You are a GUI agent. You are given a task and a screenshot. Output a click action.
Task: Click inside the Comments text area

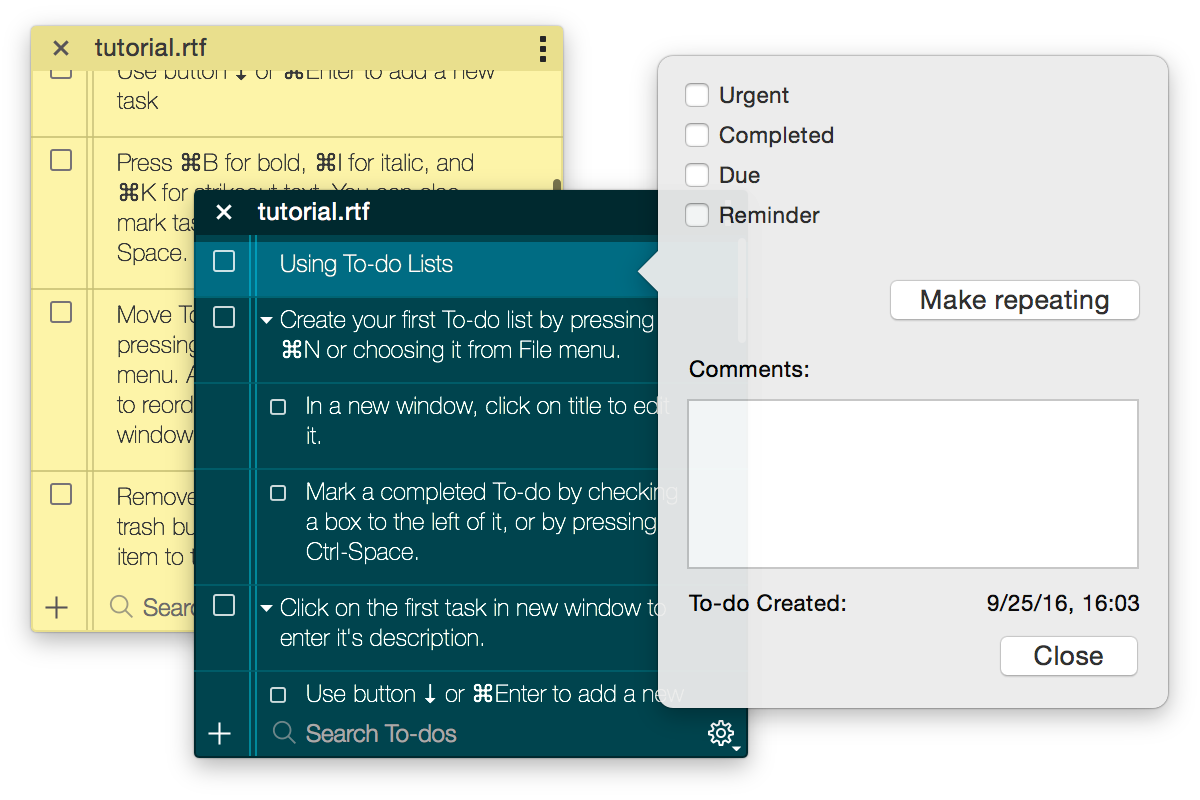pos(912,484)
